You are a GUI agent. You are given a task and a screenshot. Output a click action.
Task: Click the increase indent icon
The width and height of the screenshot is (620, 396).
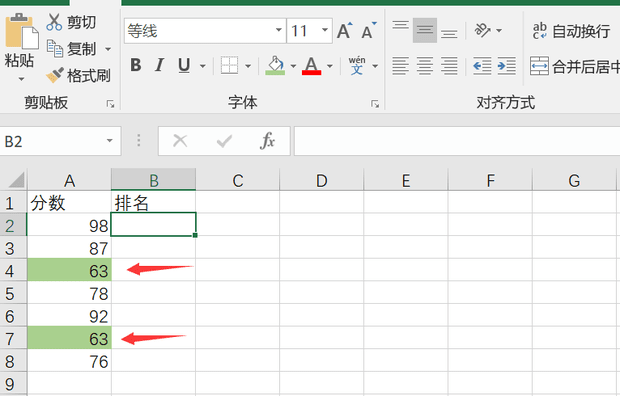pos(507,66)
